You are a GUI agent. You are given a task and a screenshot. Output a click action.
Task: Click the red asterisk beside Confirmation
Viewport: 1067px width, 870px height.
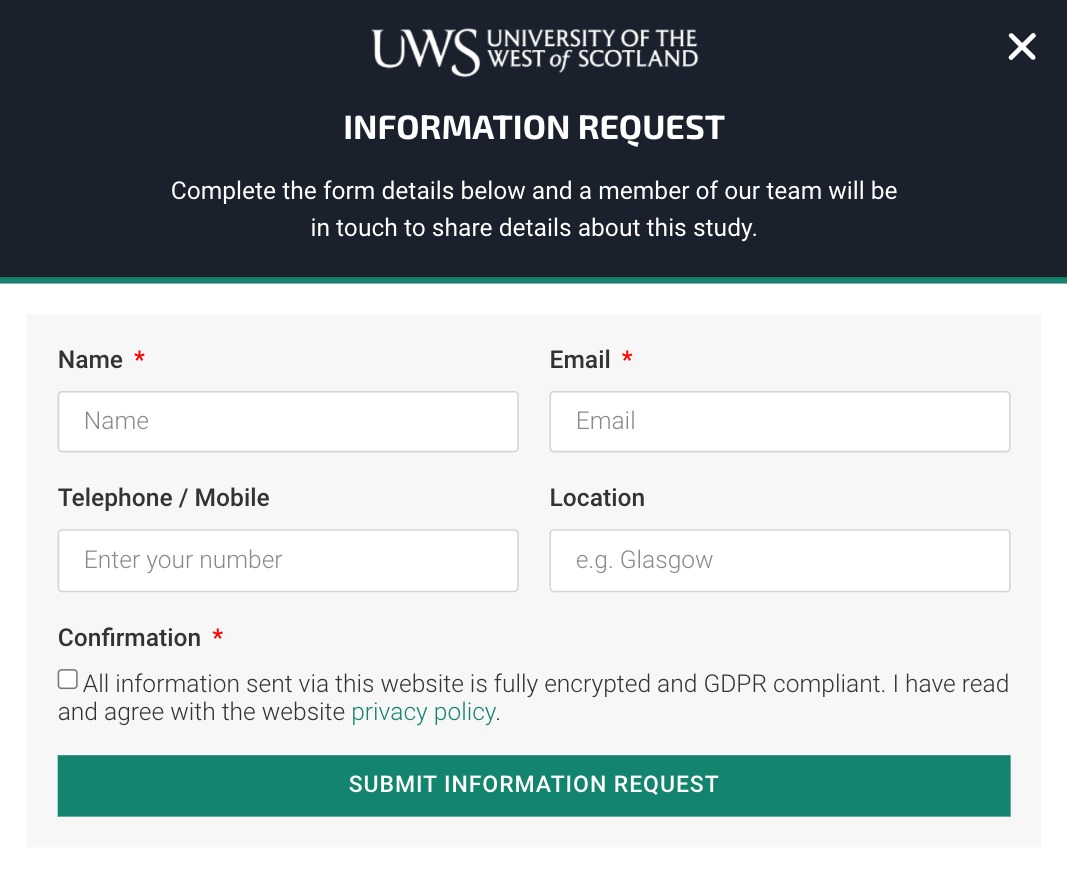pos(218,636)
